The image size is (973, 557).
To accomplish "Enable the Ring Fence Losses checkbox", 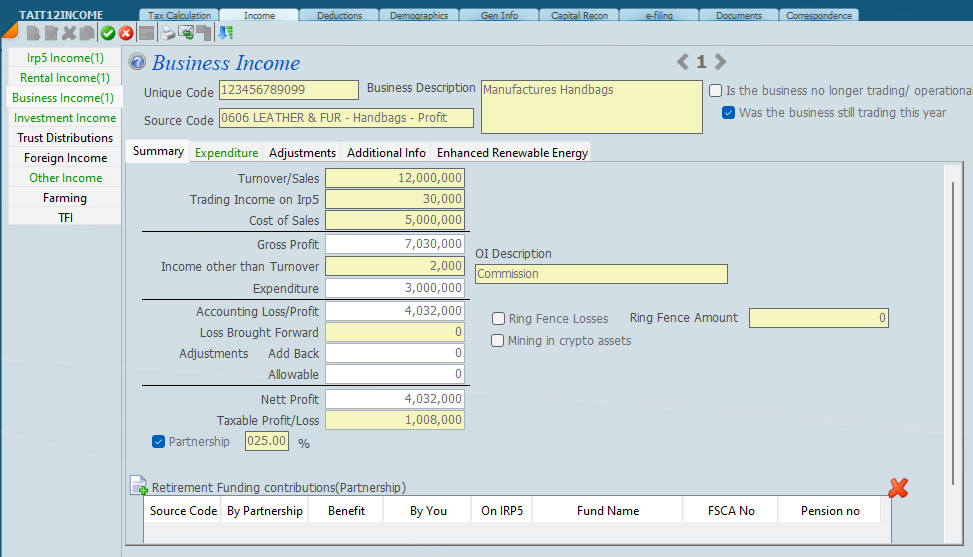I will pos(498,318).
